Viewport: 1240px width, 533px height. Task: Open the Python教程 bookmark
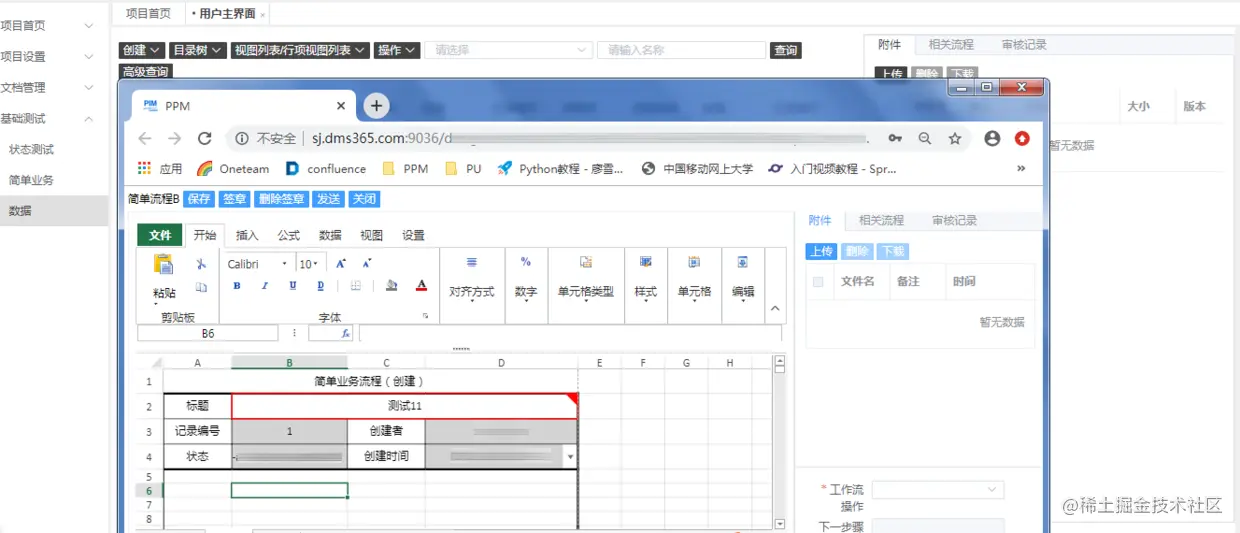(x=560, y=169)
